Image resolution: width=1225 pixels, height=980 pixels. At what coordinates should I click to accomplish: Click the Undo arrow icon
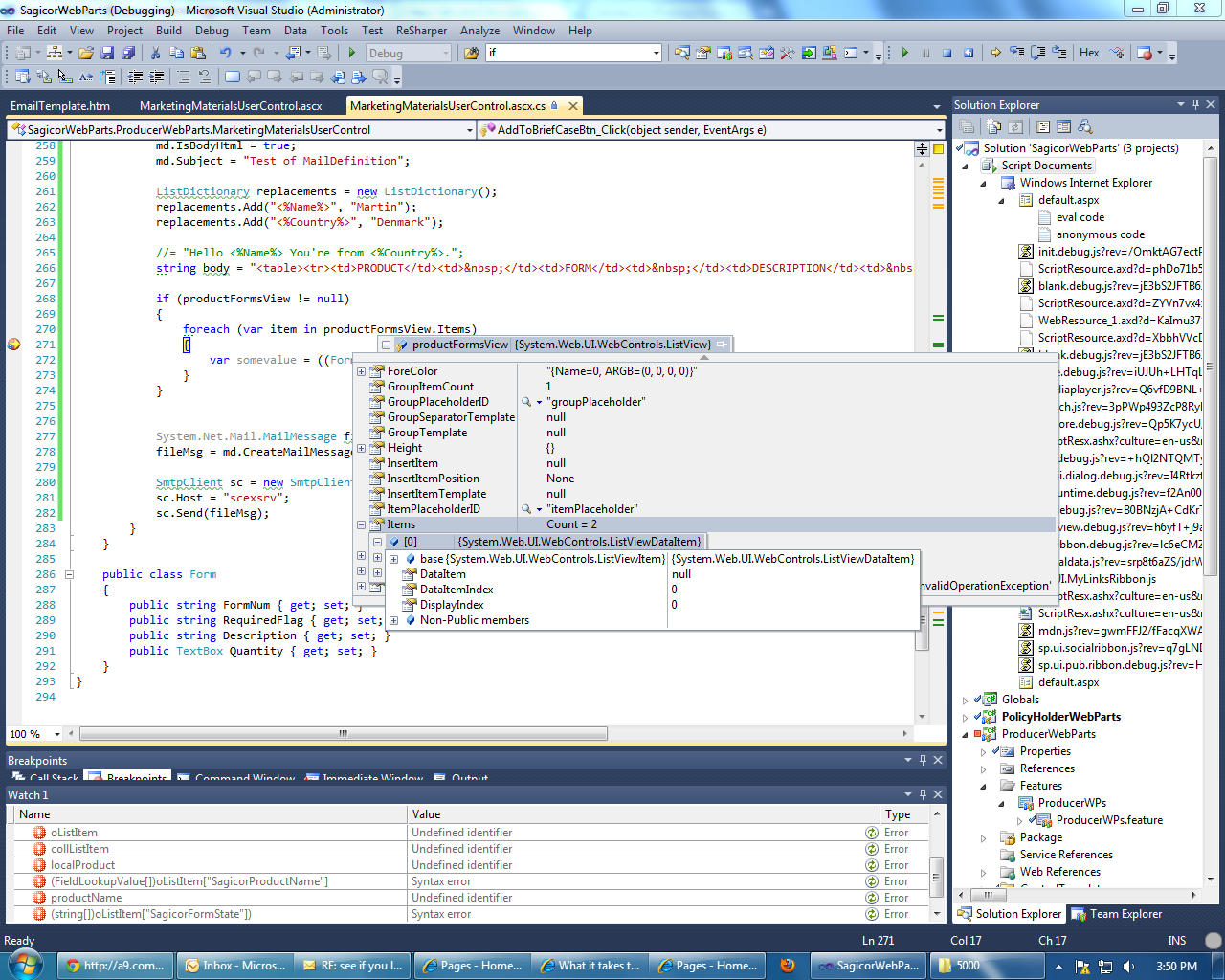tap(225, 53)
